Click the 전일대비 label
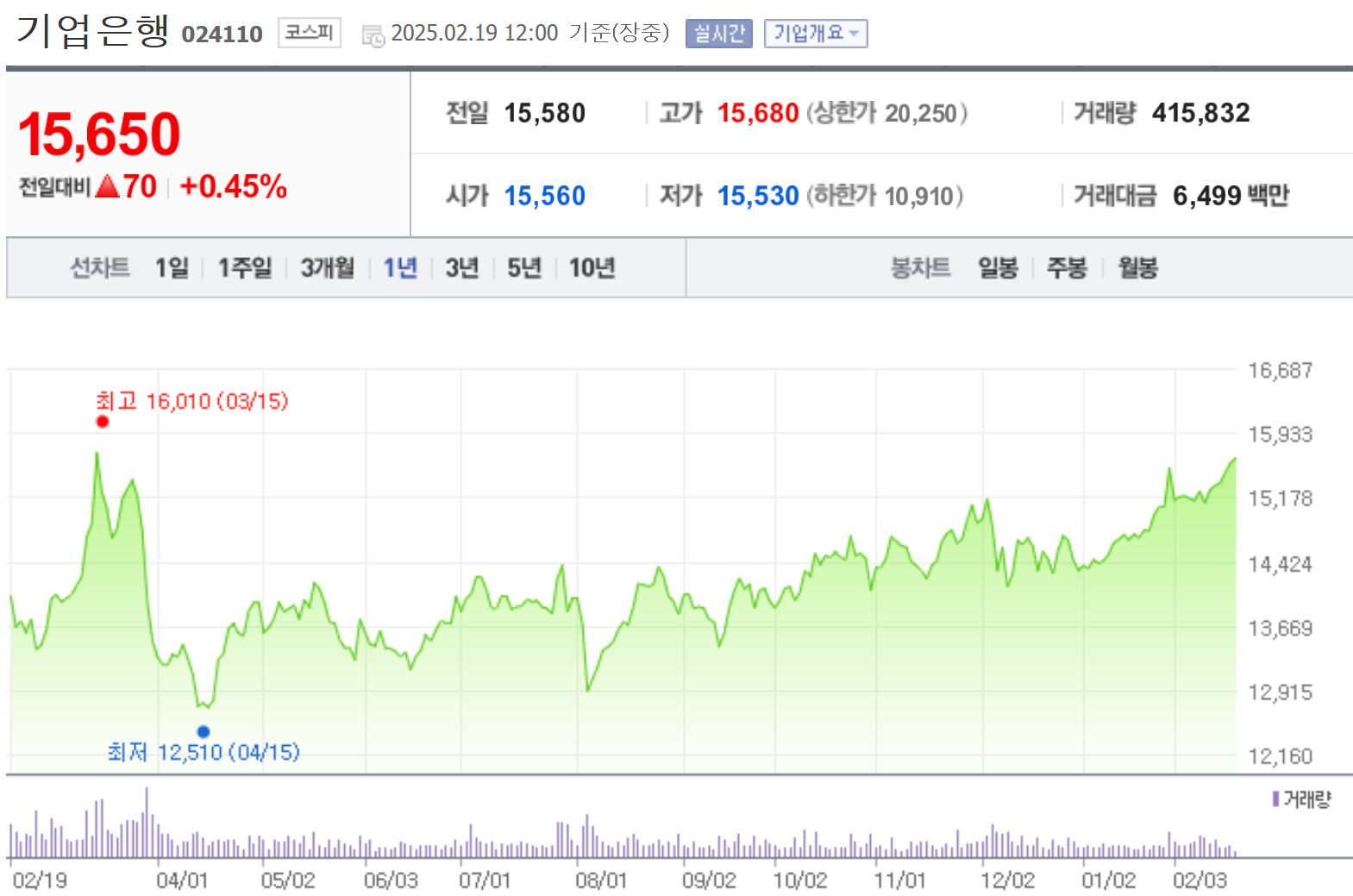Viewport: 1353px width, 896px height. coord(55,187)
